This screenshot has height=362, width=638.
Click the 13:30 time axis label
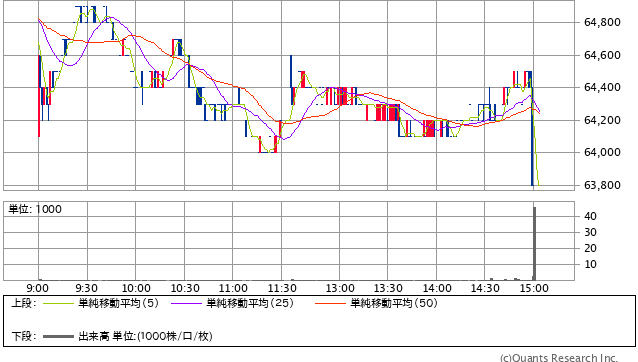pos(388,288)
